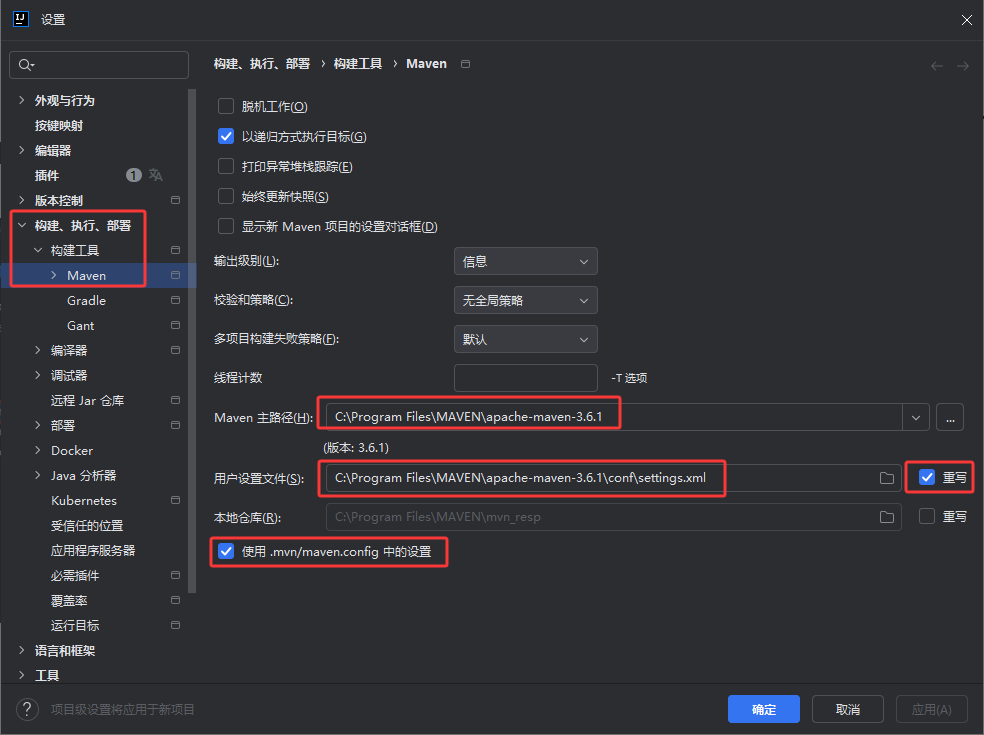Image resolution: width=984 pixels, height=735 pixels.
Task: Click the 取消 button
Action: click(848, 709)
